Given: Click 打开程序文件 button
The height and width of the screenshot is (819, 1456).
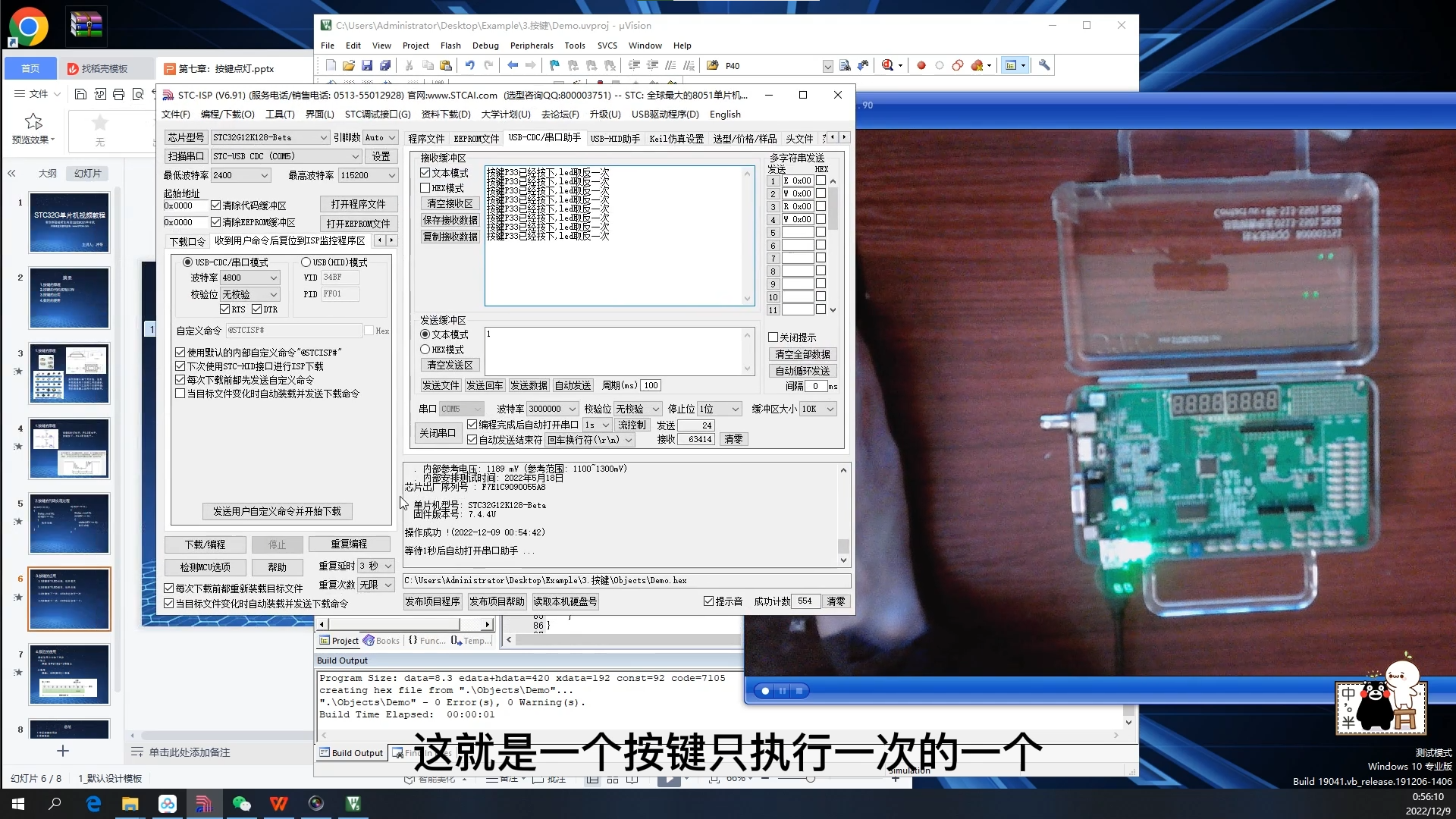Looking at the screenshot, I should tap(359, 204).
